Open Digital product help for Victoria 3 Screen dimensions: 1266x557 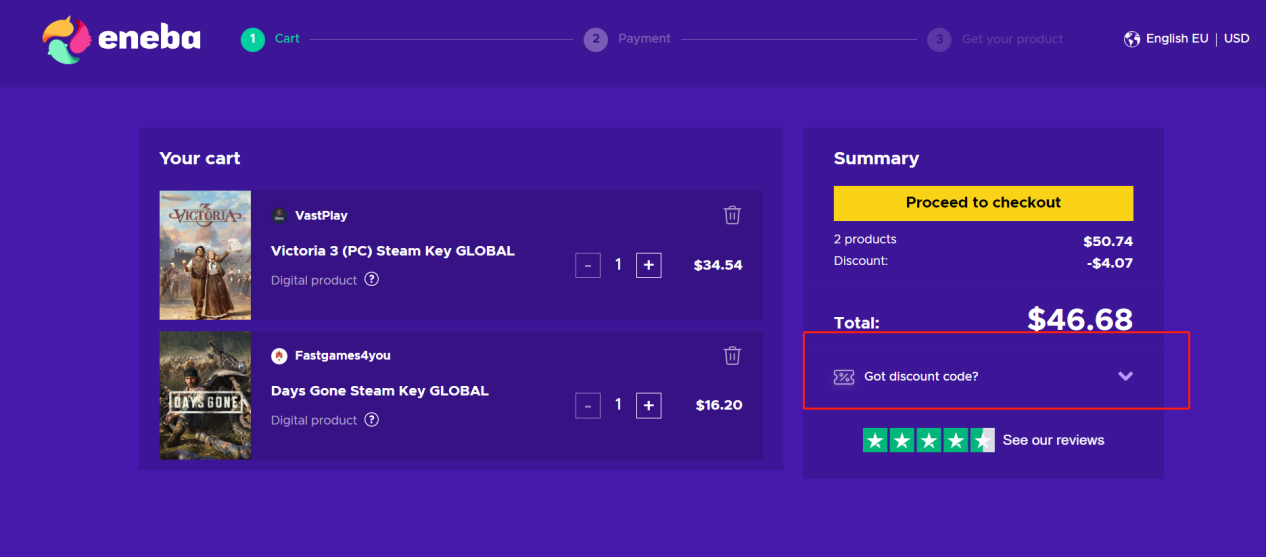click(x=372, y=280)
